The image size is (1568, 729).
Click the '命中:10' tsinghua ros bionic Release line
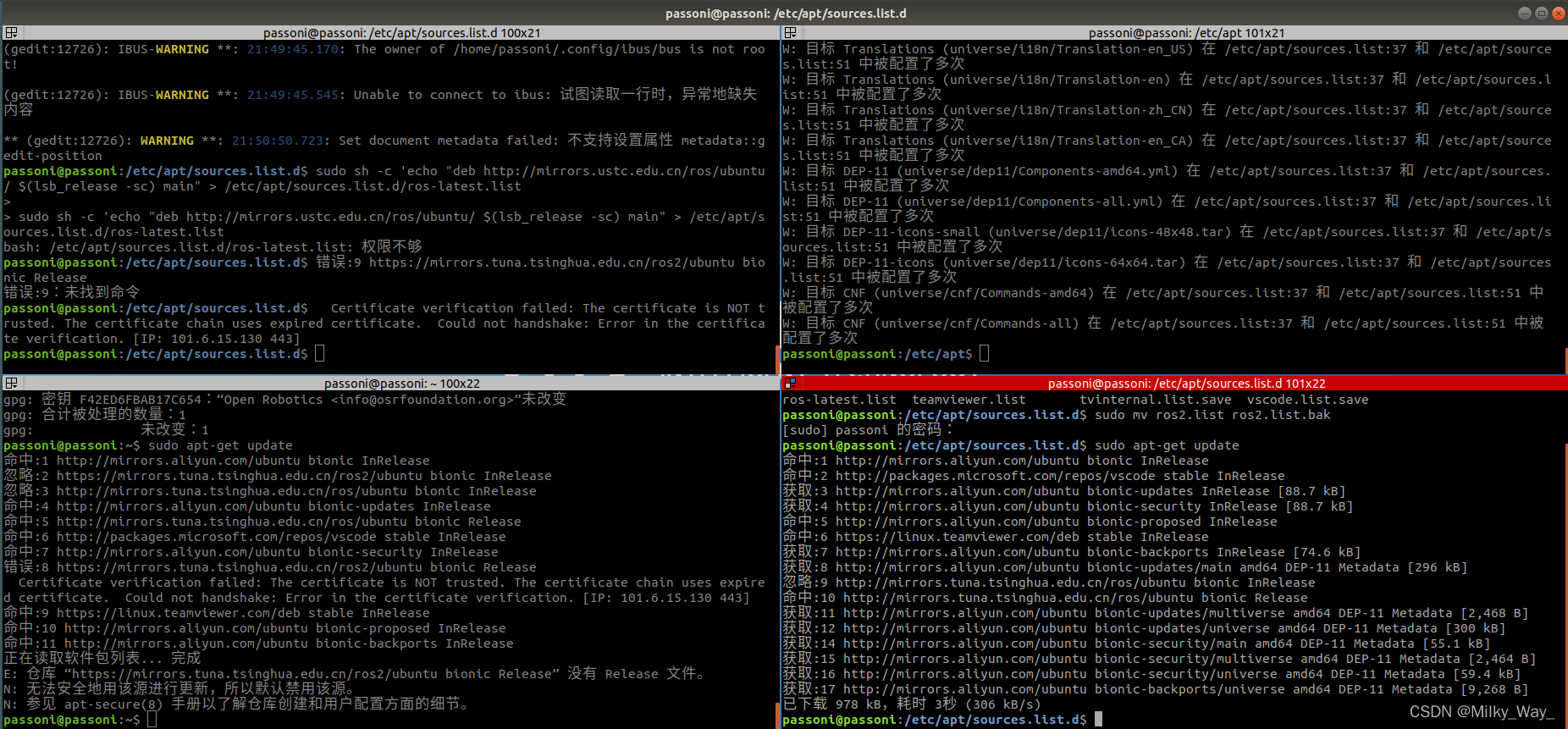coord(1045,598)
